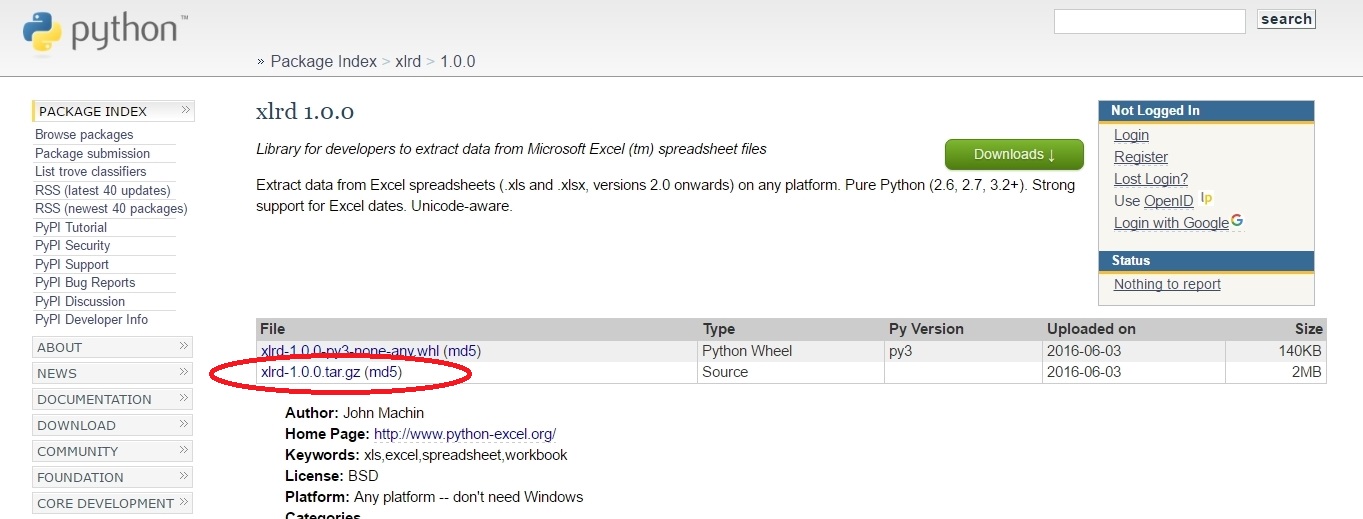Image resolution: width=1363 pixels, height=519 pixels.
Task: Open the DOCUMENTATION sidebar section
Action: click(113, 399)
